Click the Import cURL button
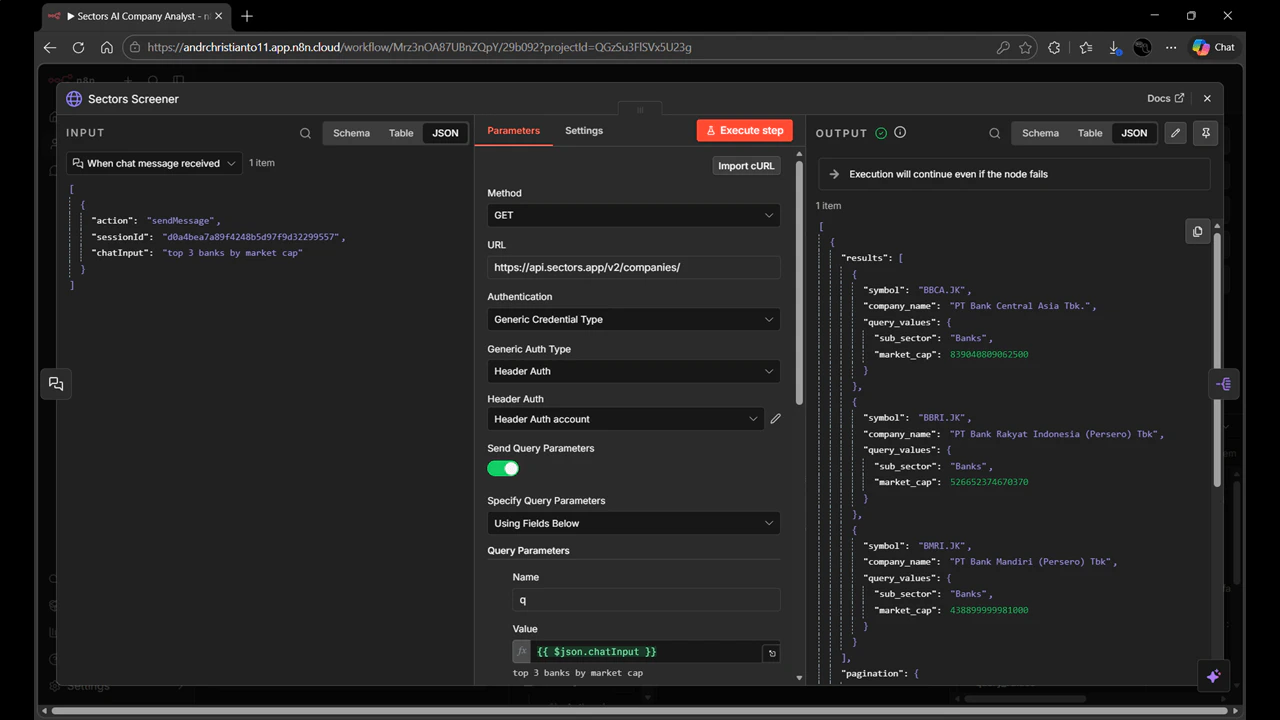The width and height of the screenshot is (1280, 720). [x=747, y=166]
